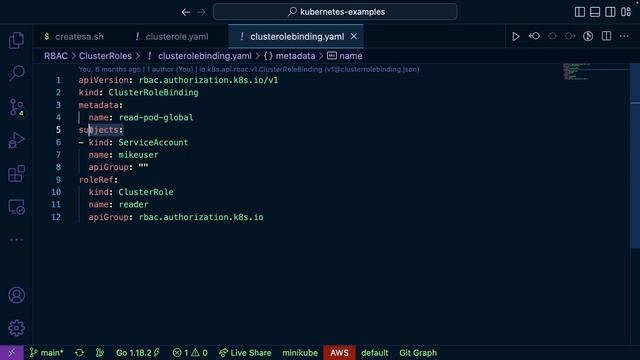Click the read-pod-global value on line 4
640x360 pixels.
pos(156,118)
